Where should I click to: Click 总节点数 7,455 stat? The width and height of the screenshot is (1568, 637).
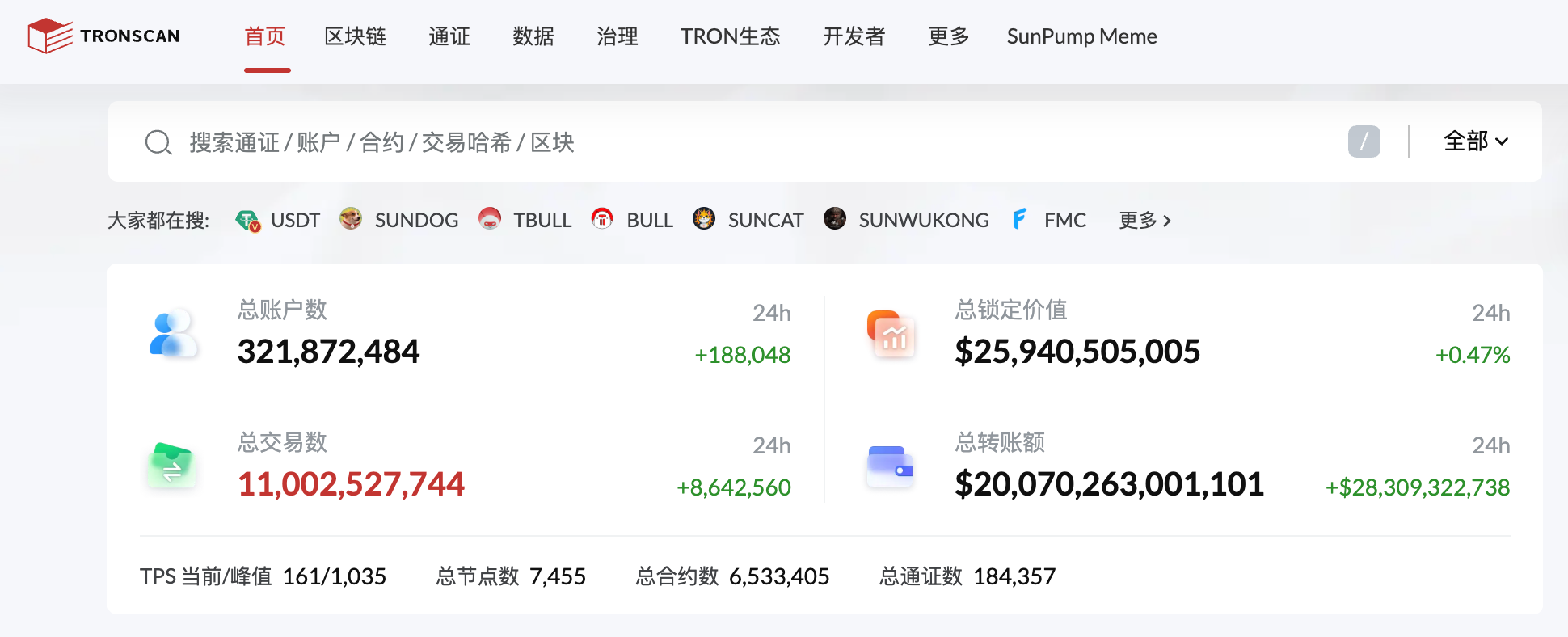tap(511, 576)
